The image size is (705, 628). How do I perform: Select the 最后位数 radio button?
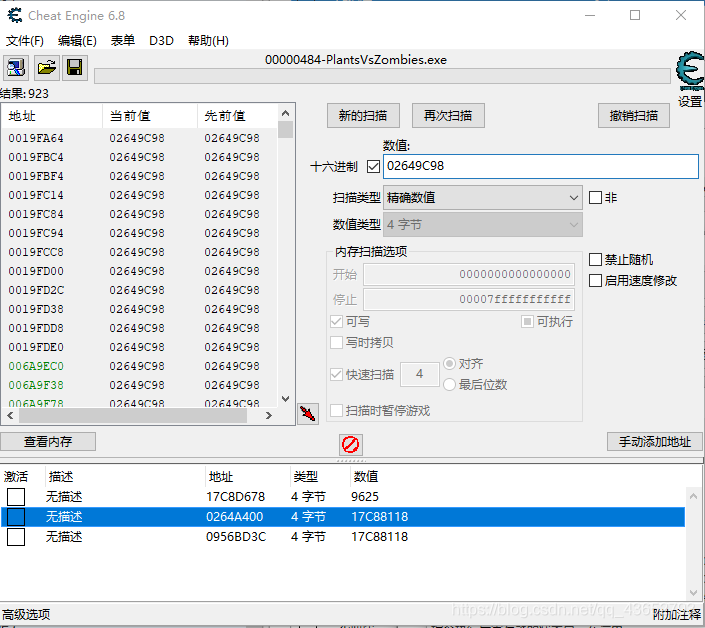(x=450, y=384)
